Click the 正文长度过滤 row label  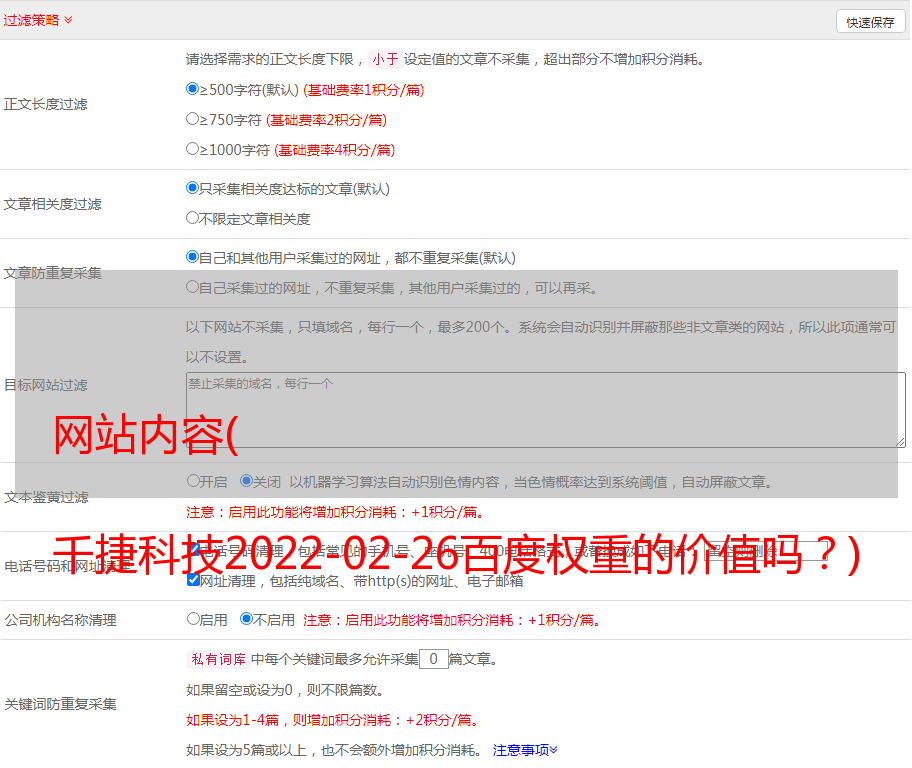point(45,104)
